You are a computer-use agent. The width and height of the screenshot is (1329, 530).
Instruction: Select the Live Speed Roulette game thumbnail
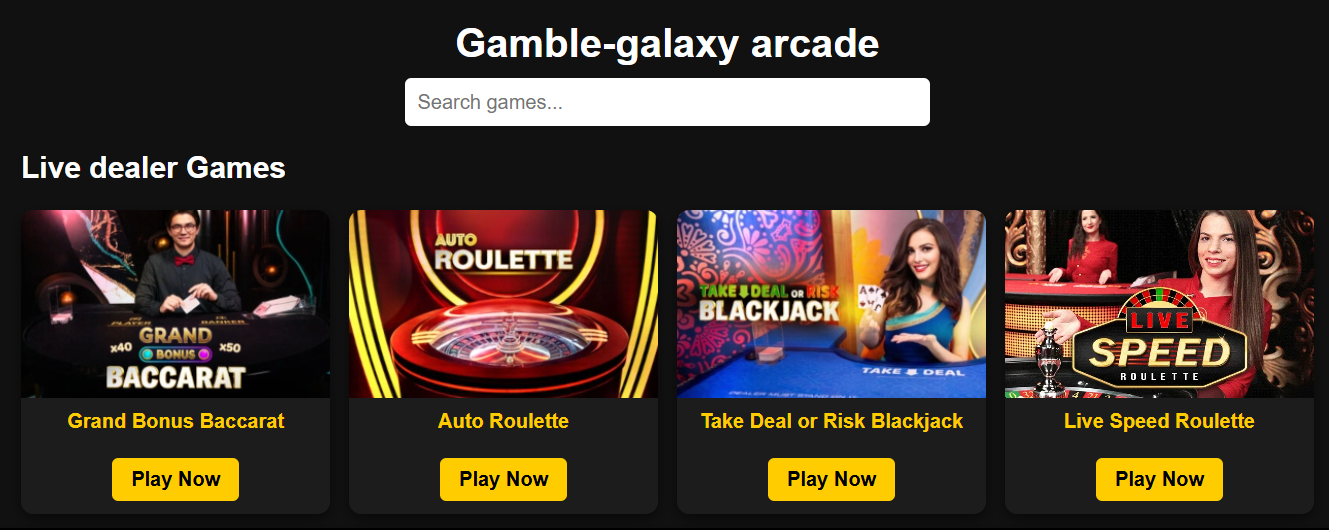pos(1159,304)
